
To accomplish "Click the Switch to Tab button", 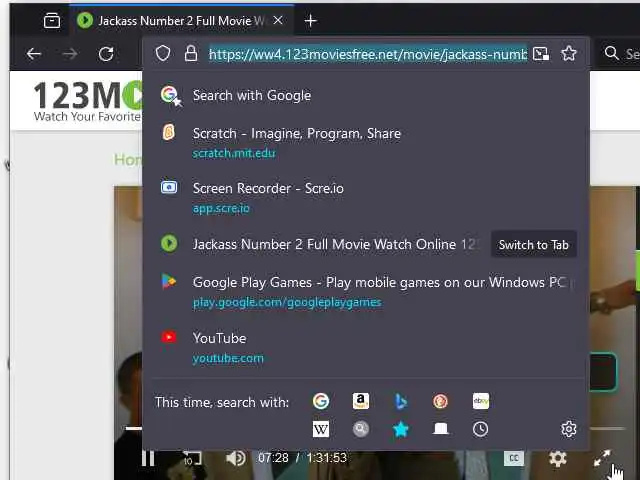I will coord(533,244).
